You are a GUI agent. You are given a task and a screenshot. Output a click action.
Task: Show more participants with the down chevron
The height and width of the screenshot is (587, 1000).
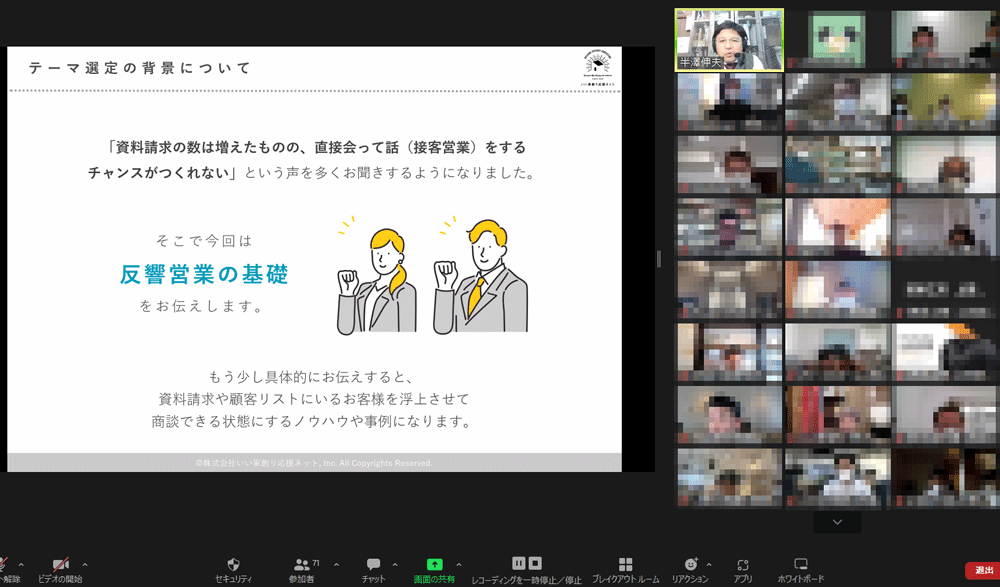click(x=837, y=522)
